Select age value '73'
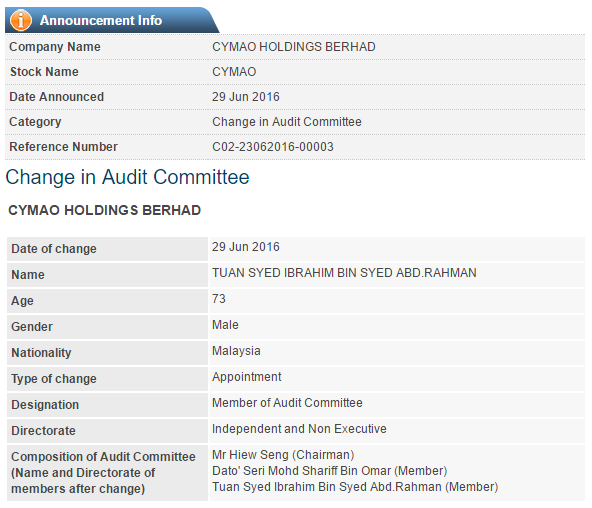The image size is (592, 508). (x=219, y=299)
